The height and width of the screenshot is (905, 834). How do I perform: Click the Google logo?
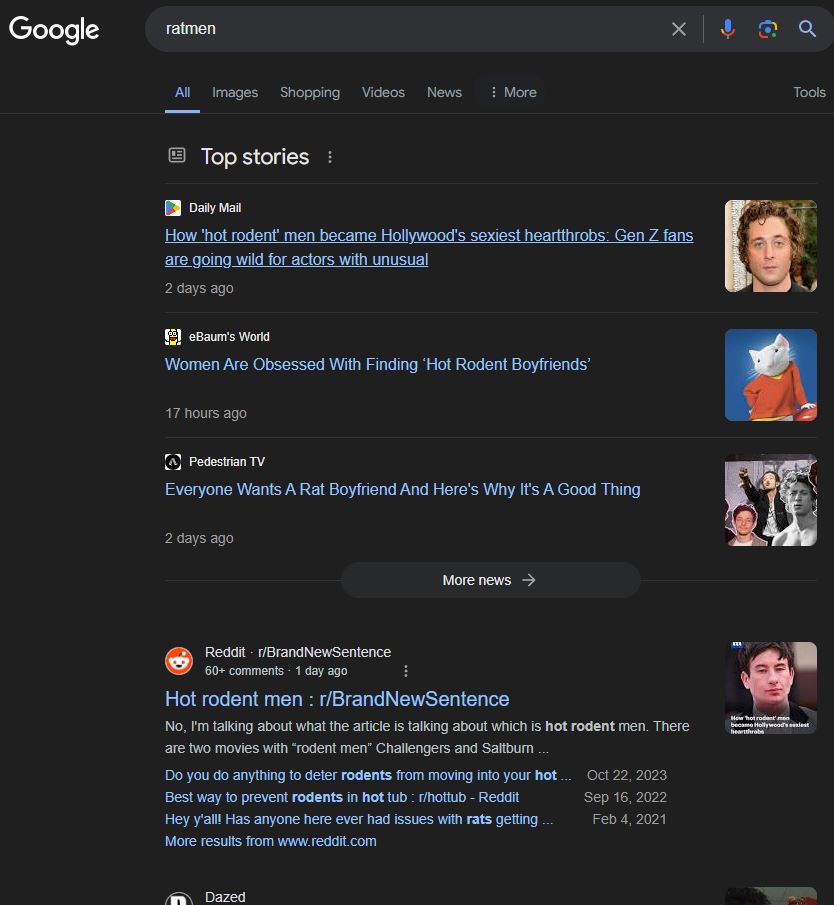coord(54,30)
